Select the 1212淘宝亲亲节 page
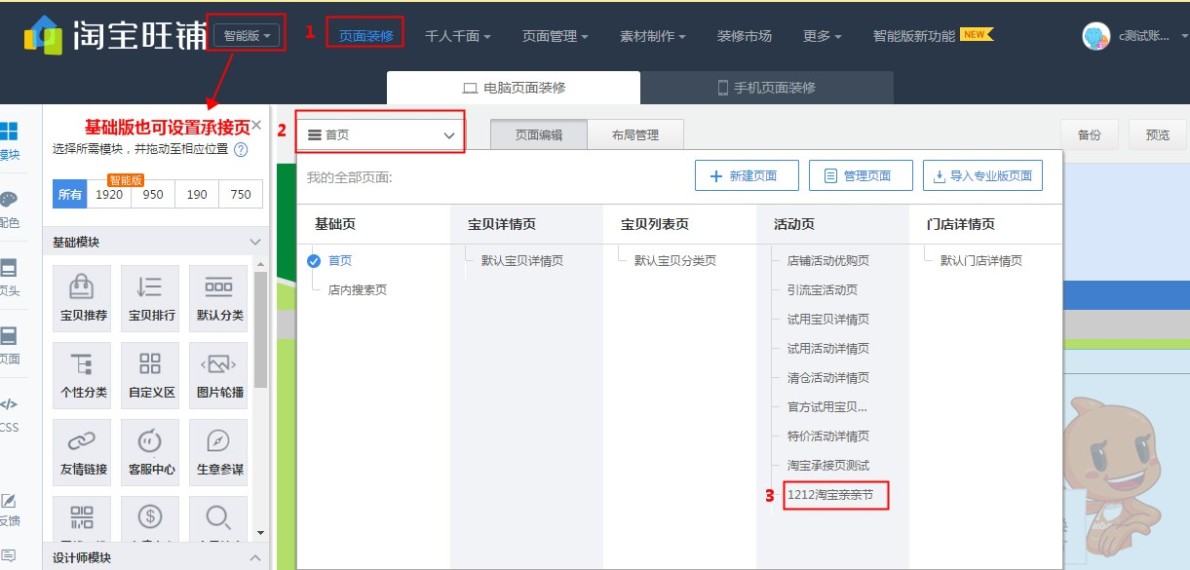Screen dimensions: 1190x570 (x=830, y=495)
